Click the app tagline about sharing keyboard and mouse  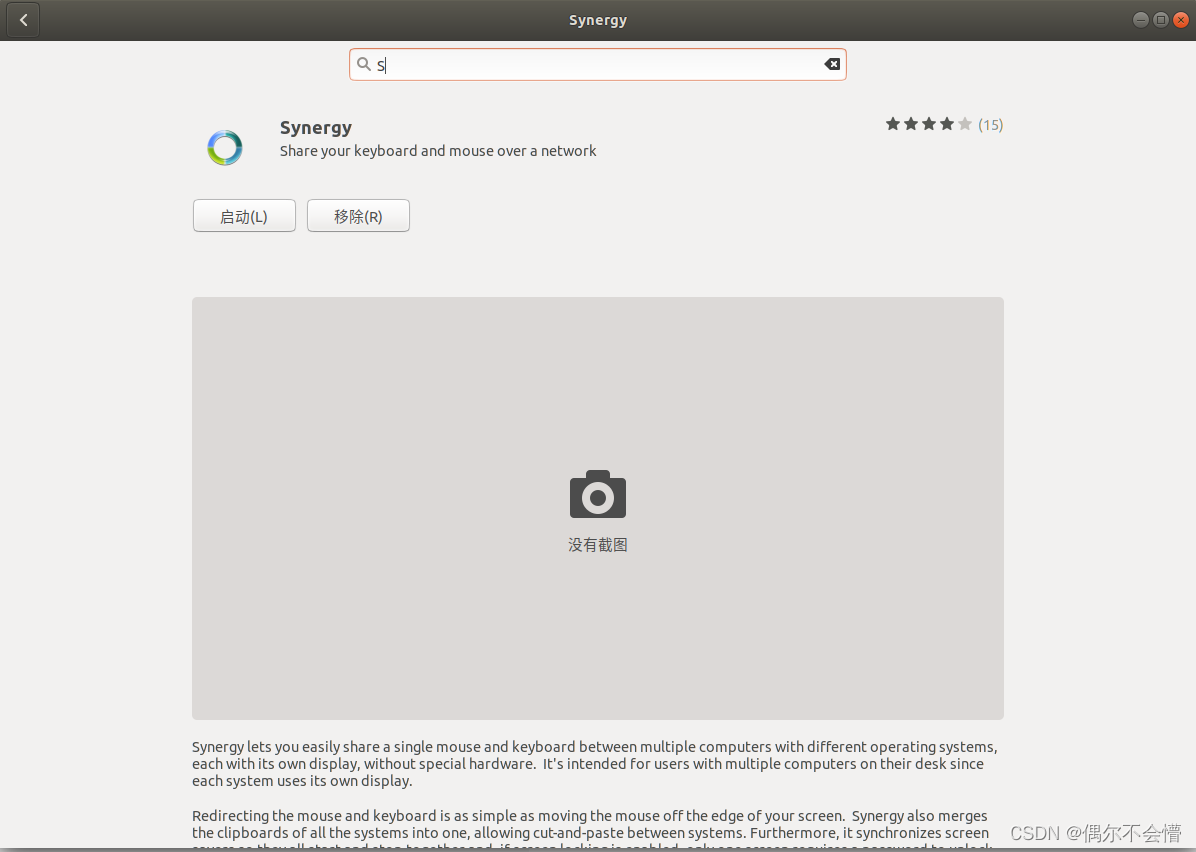point(437,151)
